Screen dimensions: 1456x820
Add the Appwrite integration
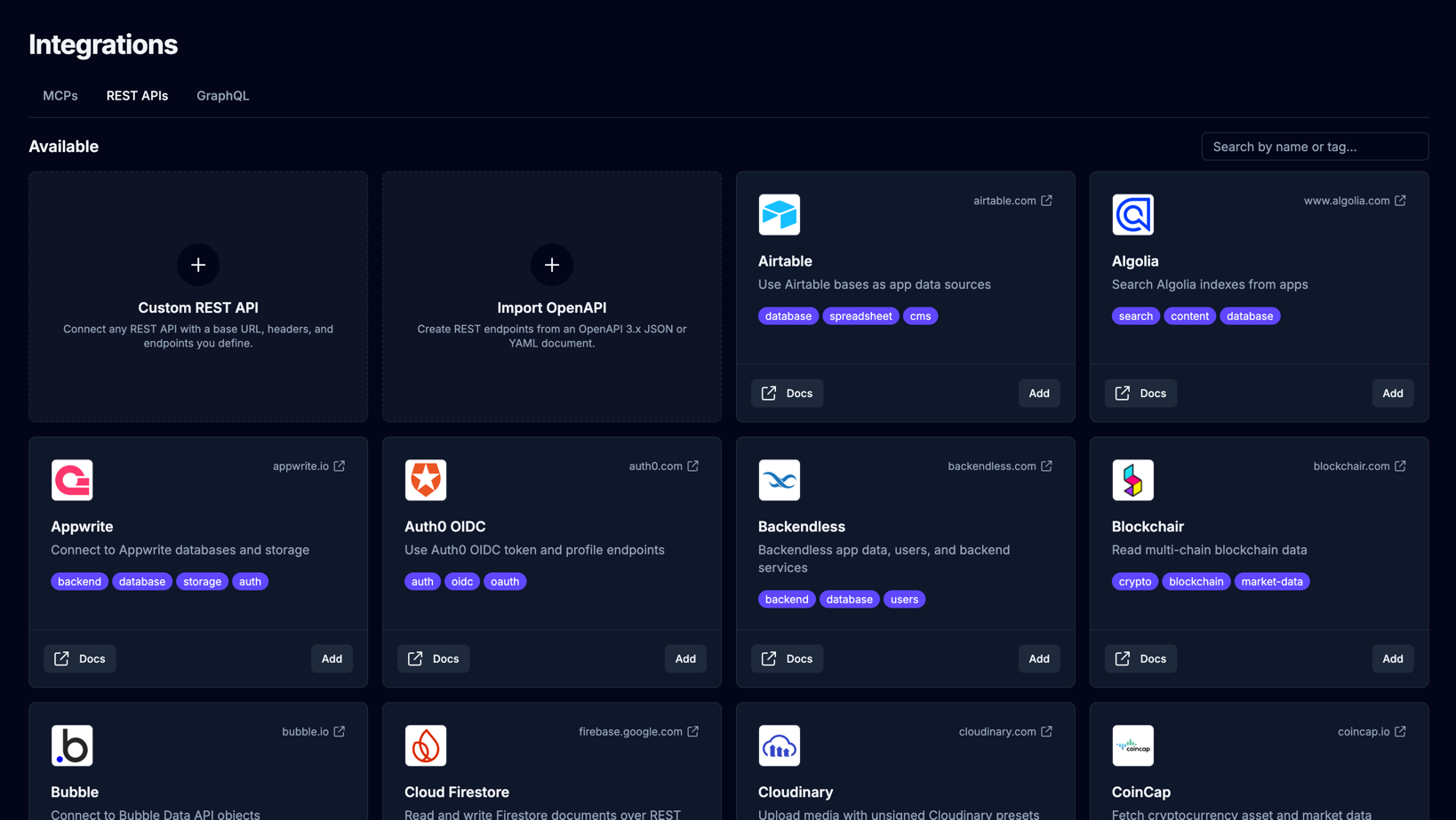coord(332,659)
